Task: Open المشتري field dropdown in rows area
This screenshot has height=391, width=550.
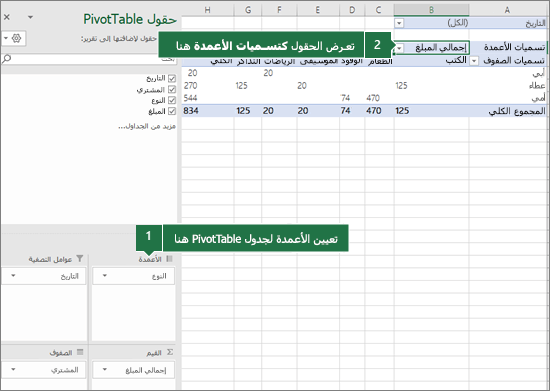Action: (13, 369)
